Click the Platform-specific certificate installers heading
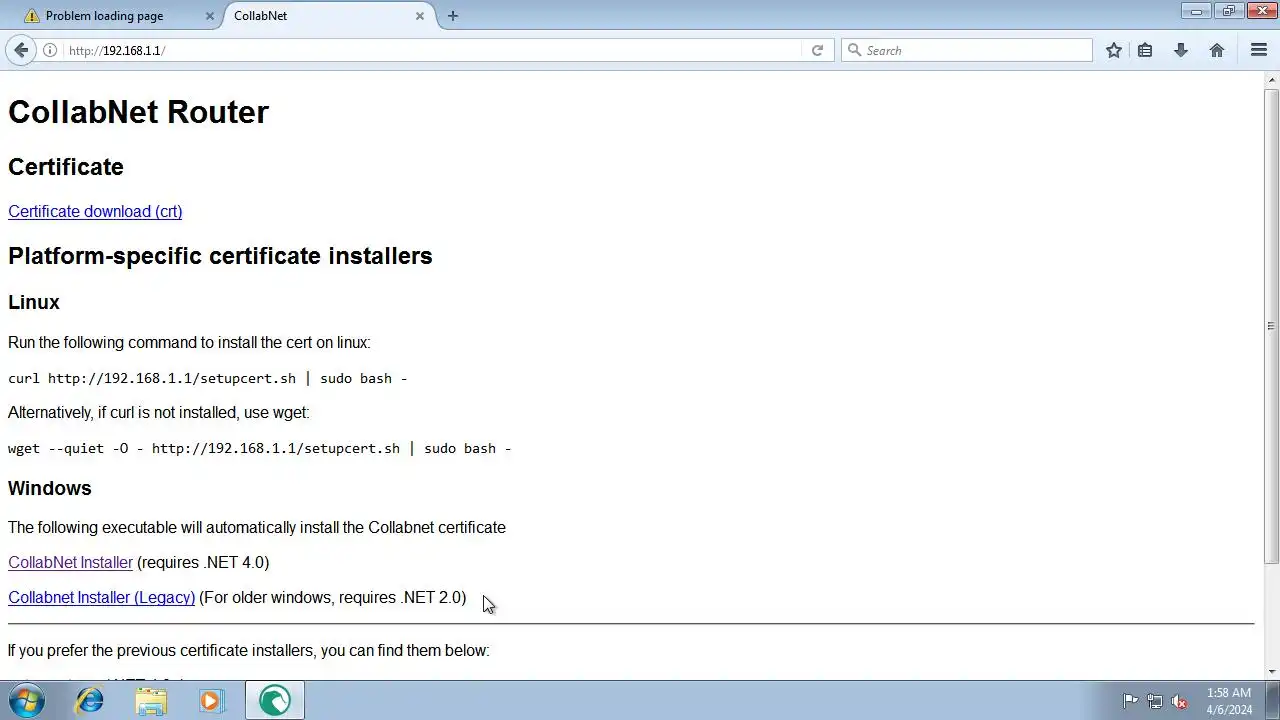The image size is (1280, 720). 220,256
